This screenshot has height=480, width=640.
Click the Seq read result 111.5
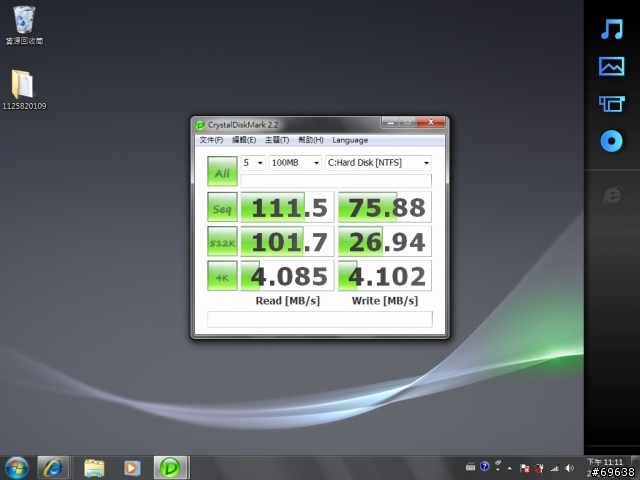click(287, 207)
